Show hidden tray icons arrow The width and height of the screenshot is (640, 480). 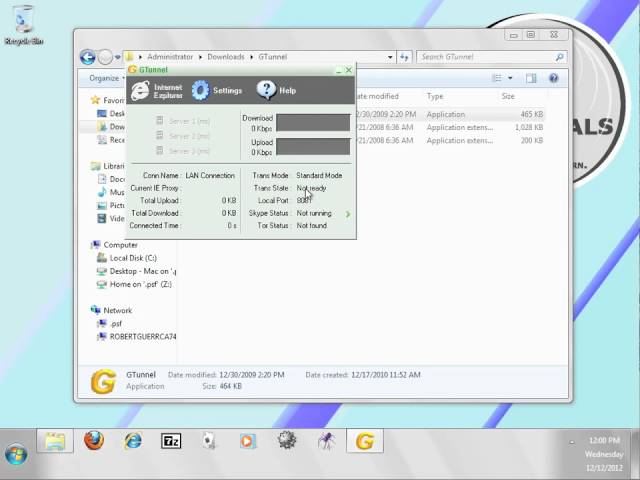[x=572, y=442]
